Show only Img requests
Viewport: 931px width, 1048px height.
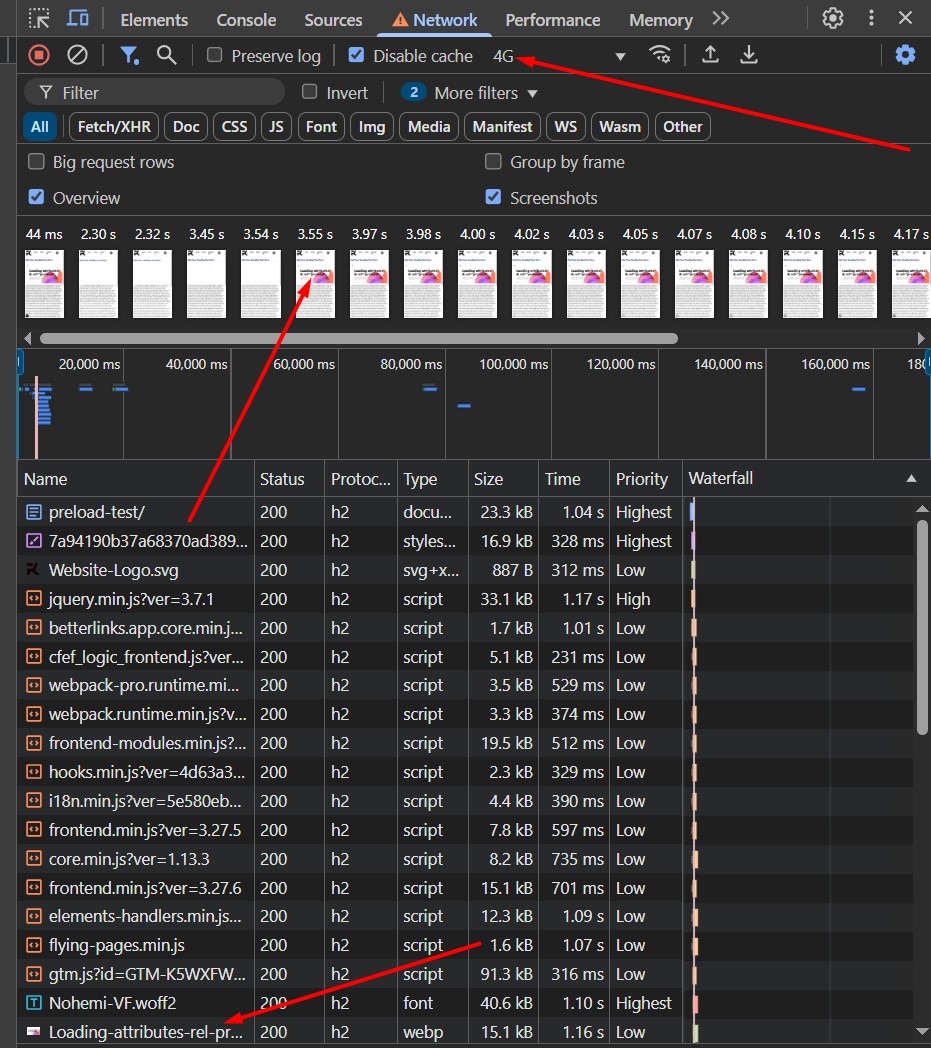(372, 127)
